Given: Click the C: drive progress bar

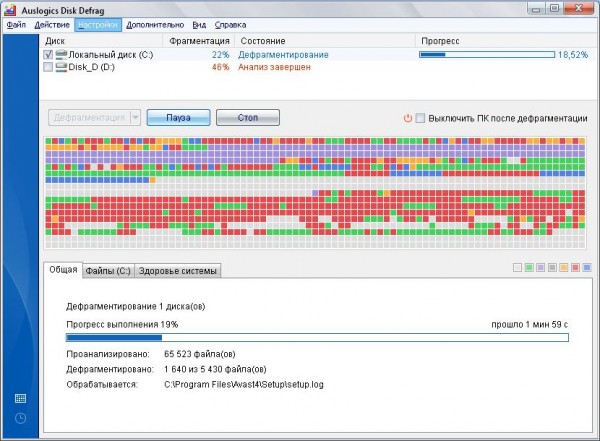Looking at the screenshot, I should coord(487,54).
